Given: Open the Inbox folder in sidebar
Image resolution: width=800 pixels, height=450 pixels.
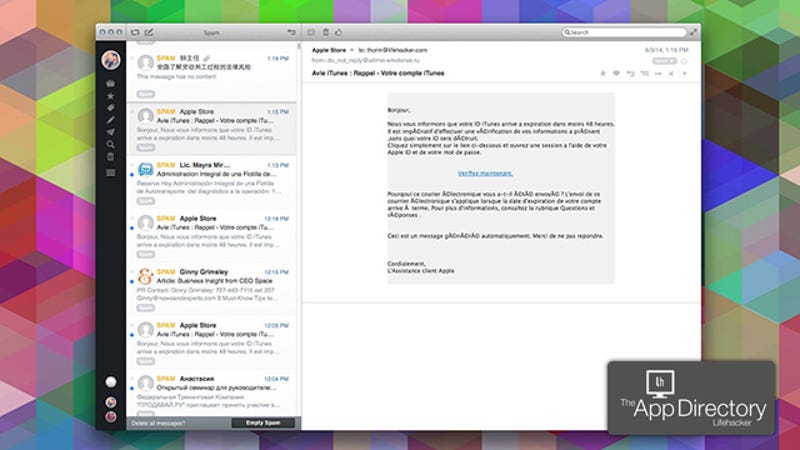Looking at the screenshot, I should point(110,83).
